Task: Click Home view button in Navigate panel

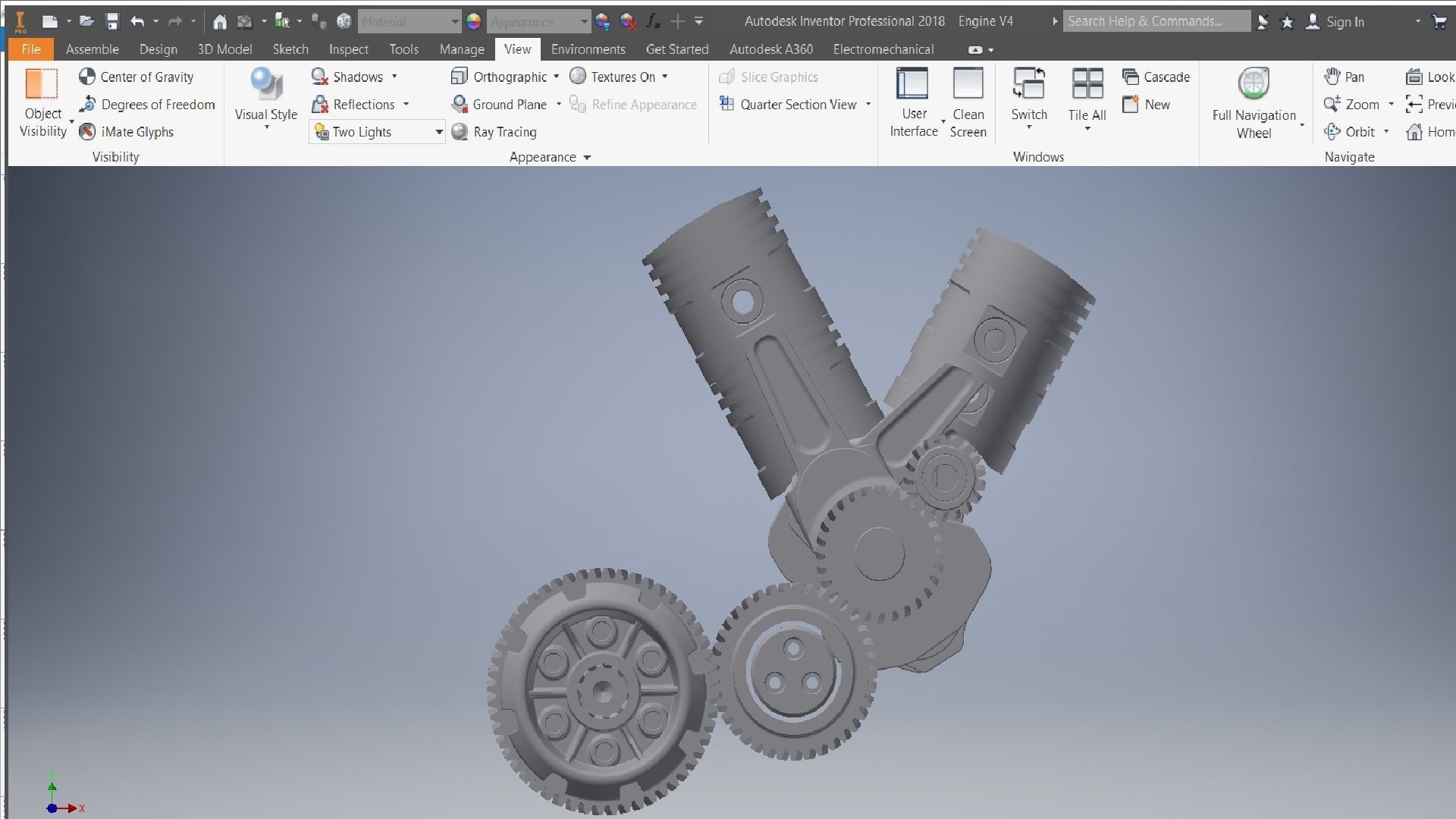Action: [x=1430, y=131]
